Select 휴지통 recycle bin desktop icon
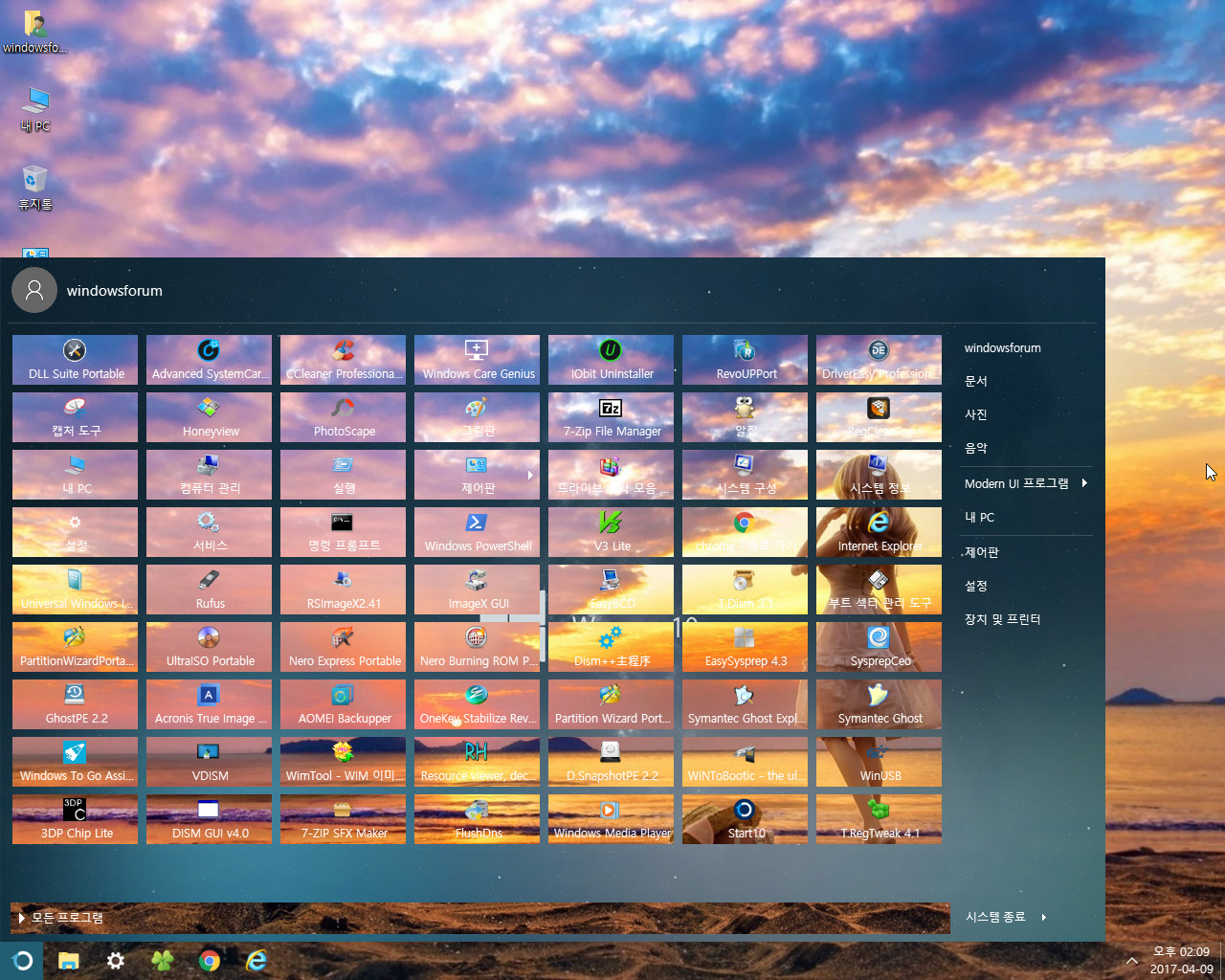Viewport: 1225px width, 980px height. pos(35,188)
